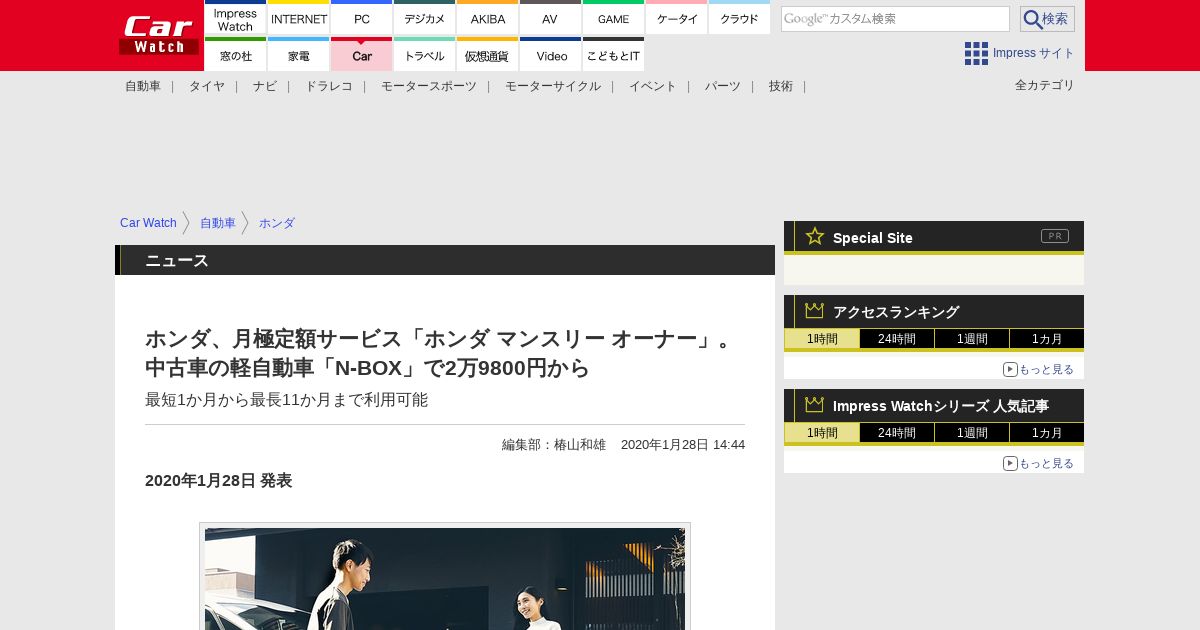Select 1カ月 tab in 人気記事 panel
The width and height of the screenshot is (1200, 630).
coord(1047,433)
